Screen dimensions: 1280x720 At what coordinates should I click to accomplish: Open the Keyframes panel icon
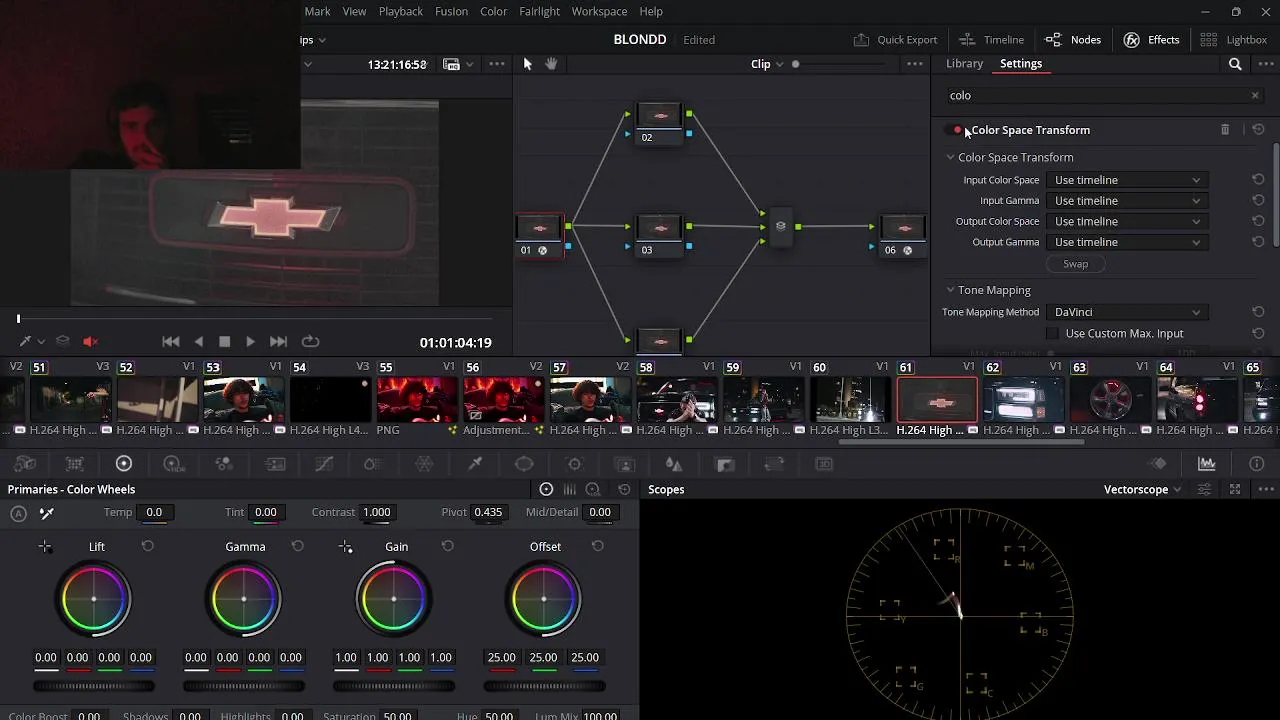1158,464
